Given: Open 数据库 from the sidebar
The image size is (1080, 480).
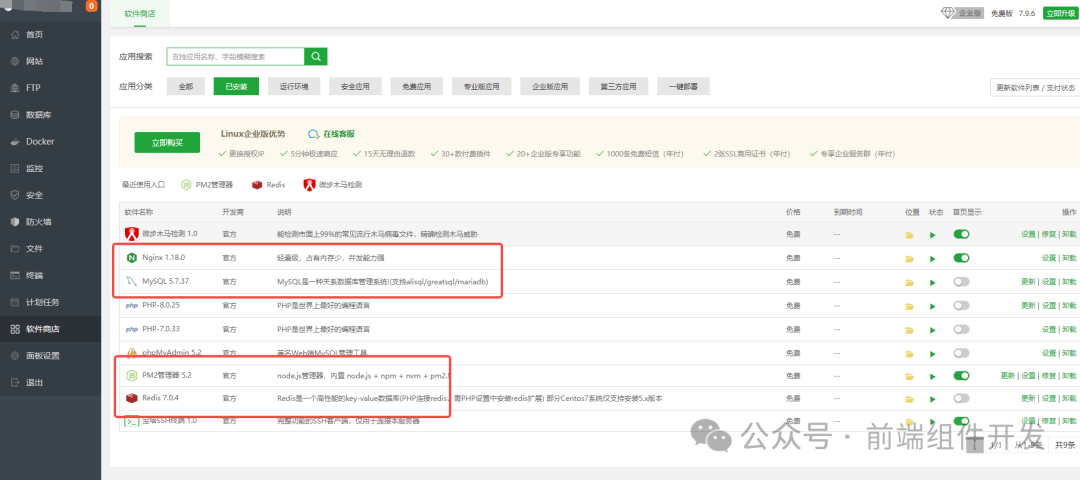Looking at the screenshot, I should pos(39,114).
